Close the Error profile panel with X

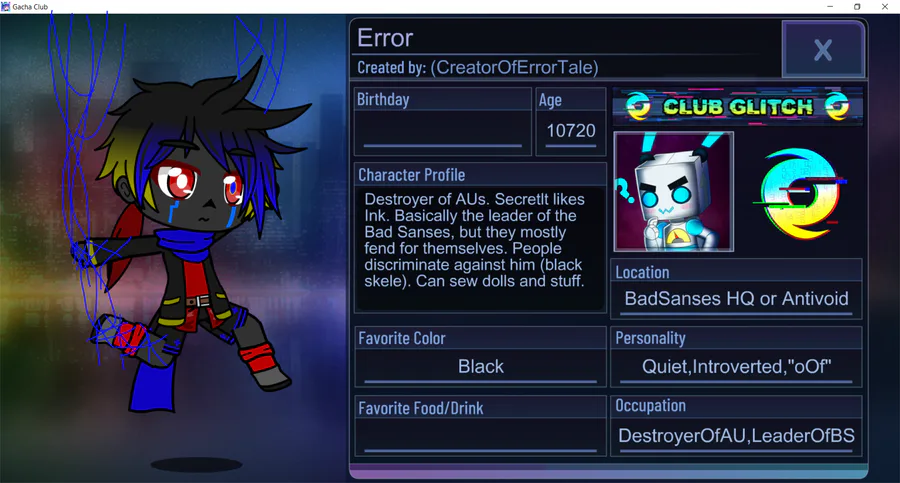coord(823,49)
